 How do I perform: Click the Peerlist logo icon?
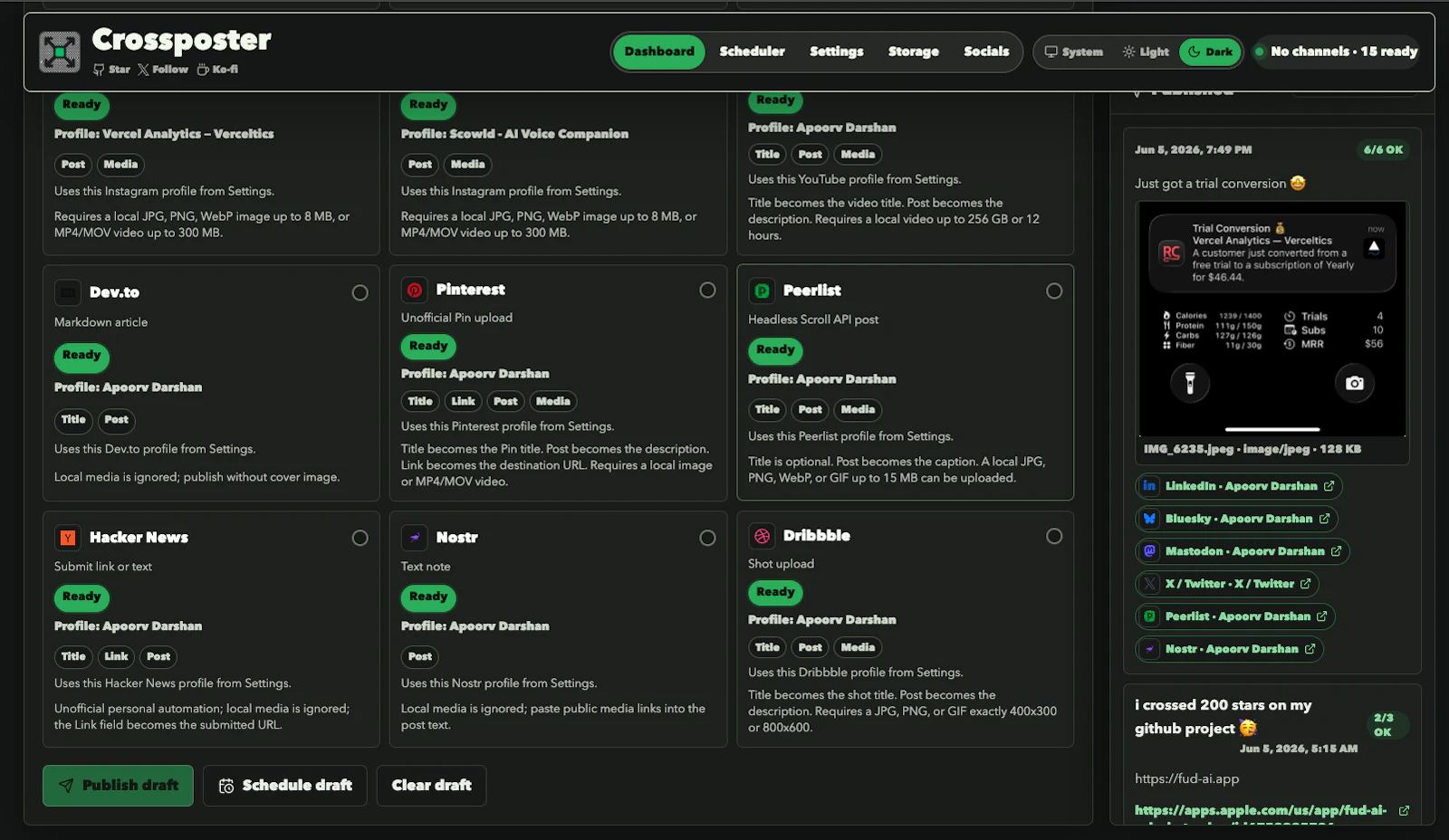762,291
